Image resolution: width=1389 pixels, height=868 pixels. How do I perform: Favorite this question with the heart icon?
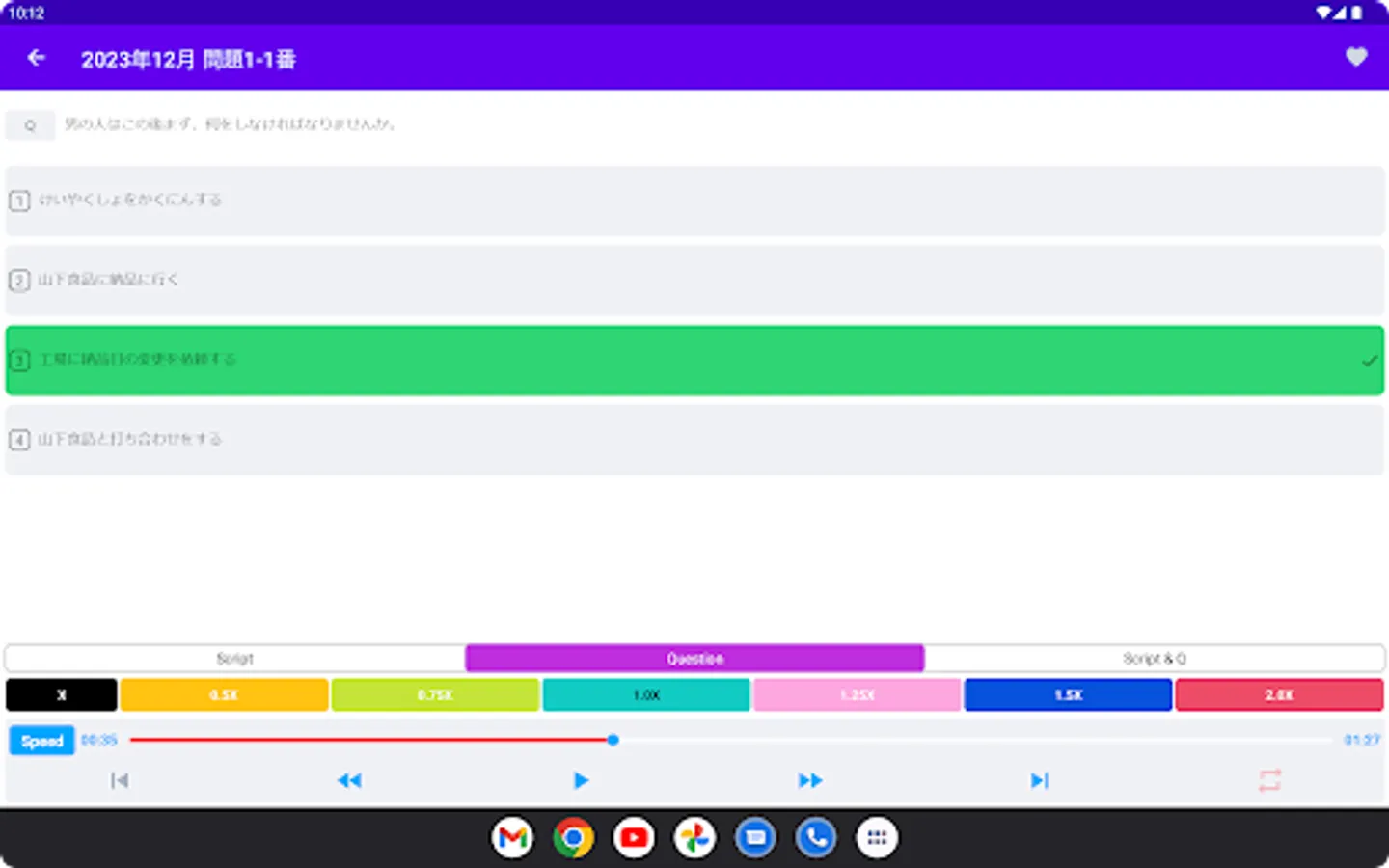[1356, 57]
